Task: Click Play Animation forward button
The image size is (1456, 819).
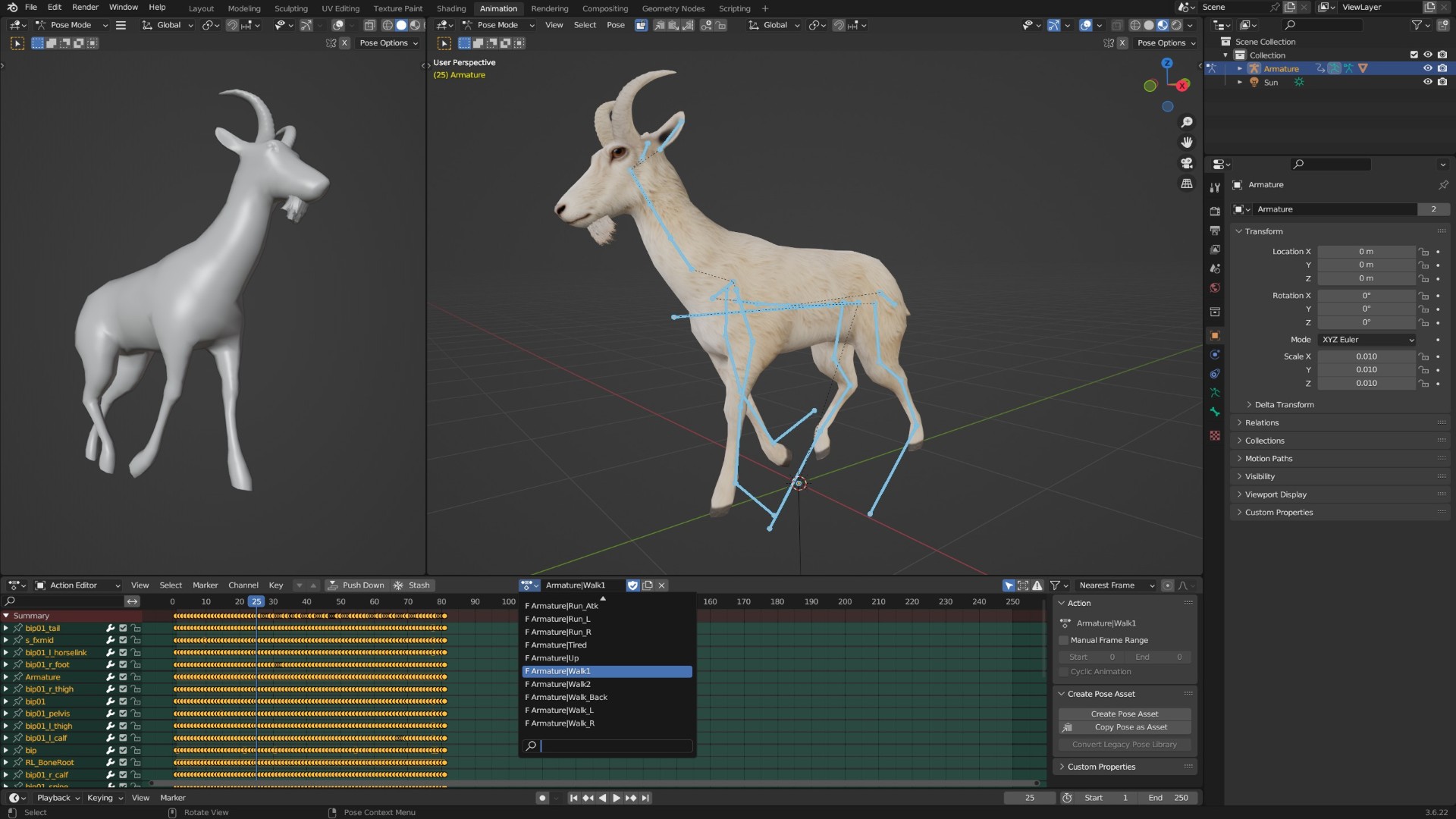Action: (617, 798)
